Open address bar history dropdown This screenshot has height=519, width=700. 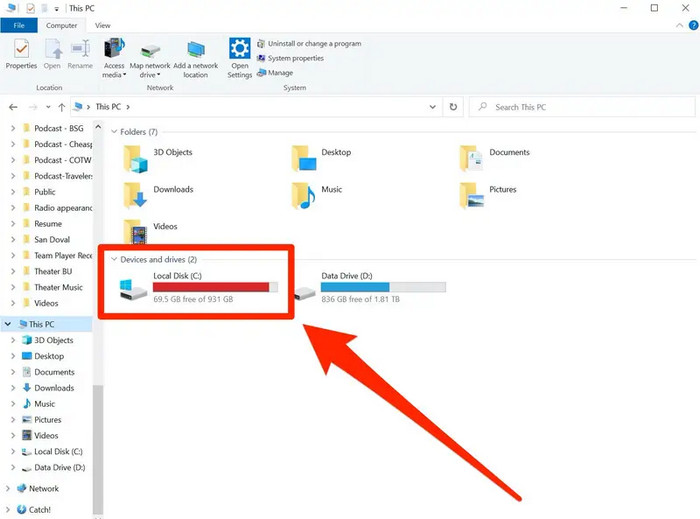pos(432,107)
